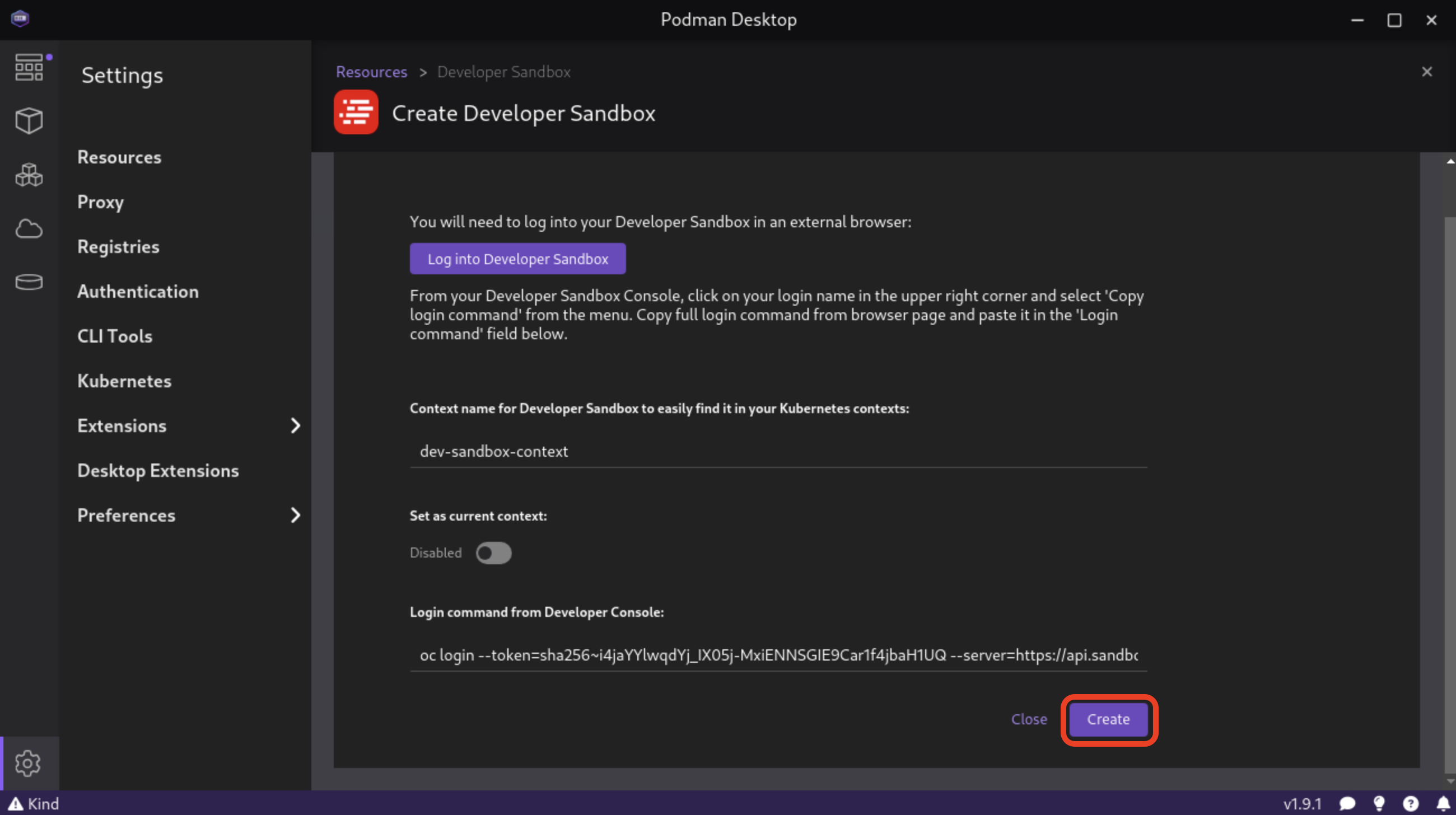Open the lightbulb troubleshooting icon
Screen dimensions: 1456x815
click(1379, 803)
